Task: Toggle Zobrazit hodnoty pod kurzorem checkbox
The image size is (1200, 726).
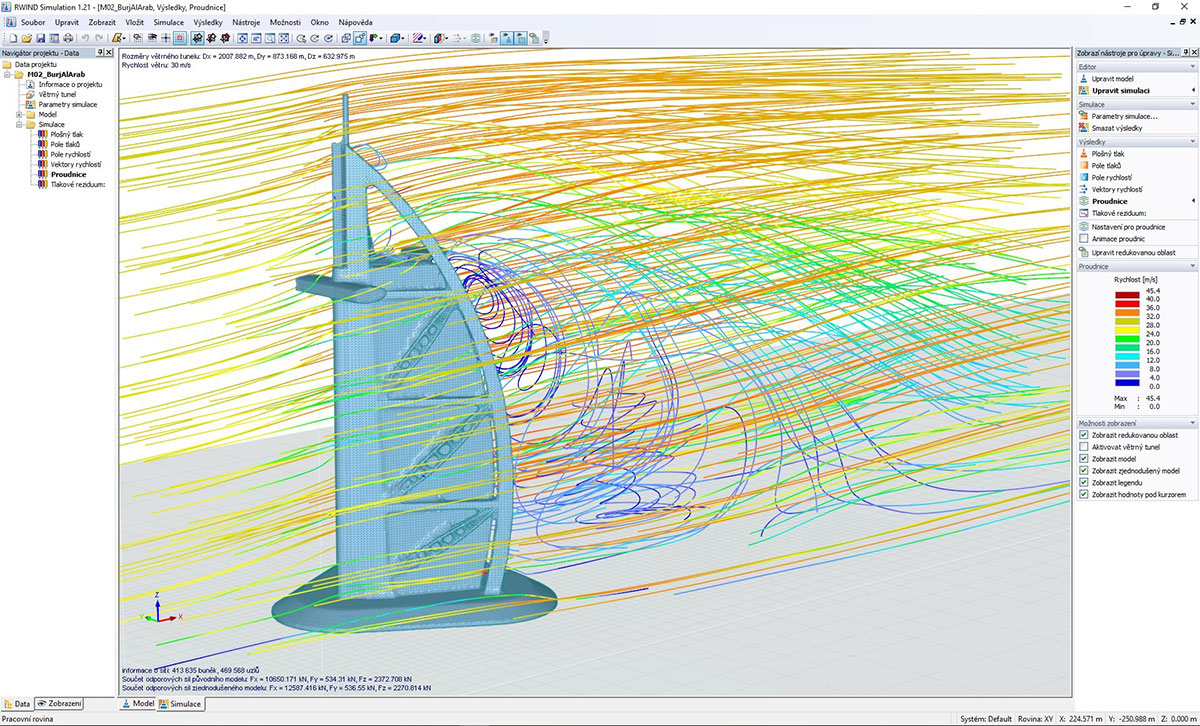Action: pos(1084,494)
